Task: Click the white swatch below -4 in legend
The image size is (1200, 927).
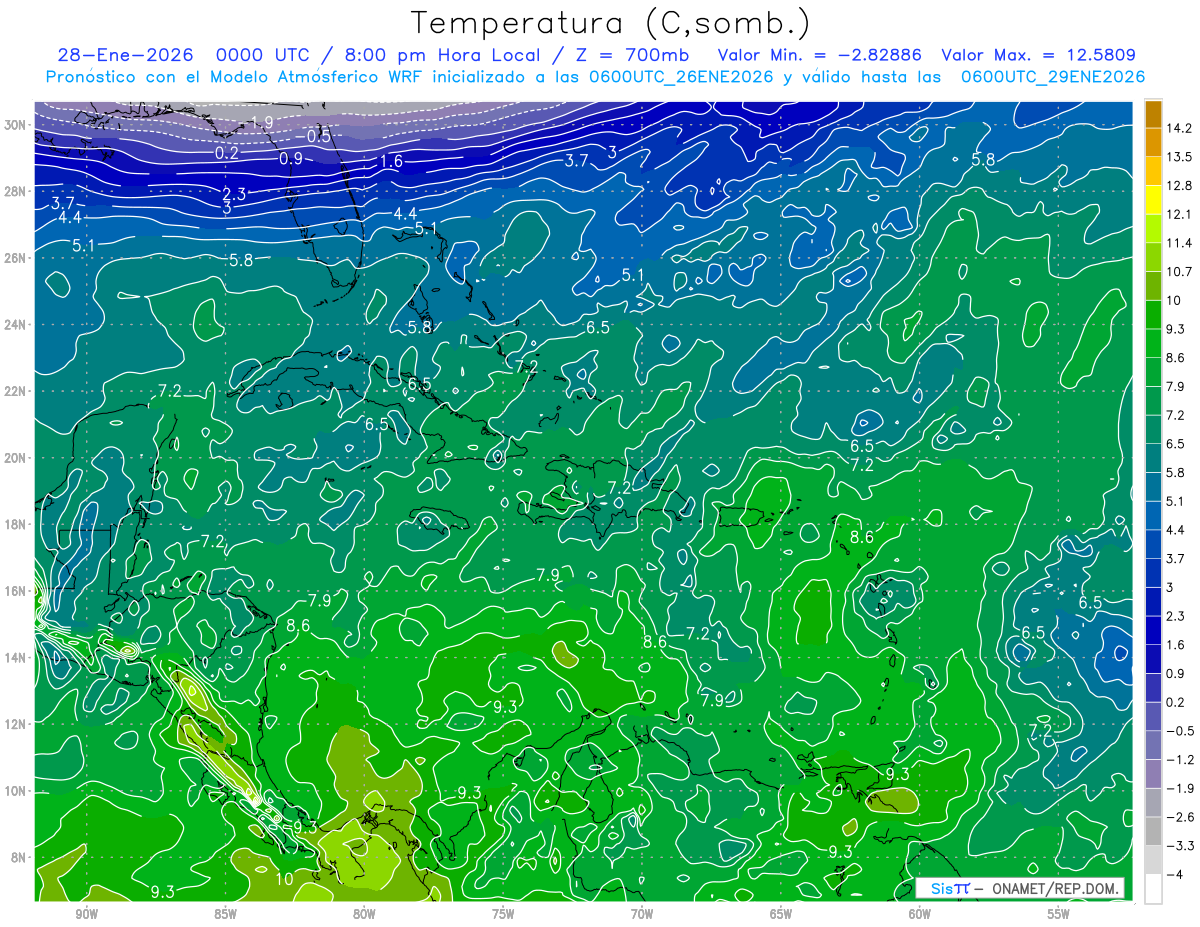Action: [x=1153, y=889]
